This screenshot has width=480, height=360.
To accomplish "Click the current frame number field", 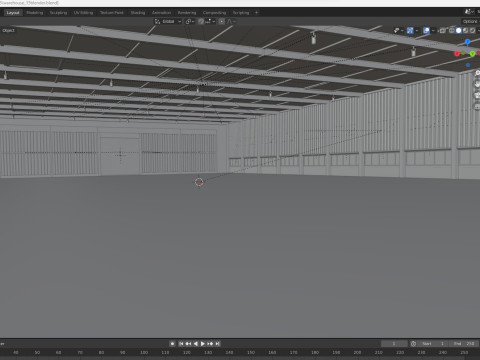I will coord(394,344).
